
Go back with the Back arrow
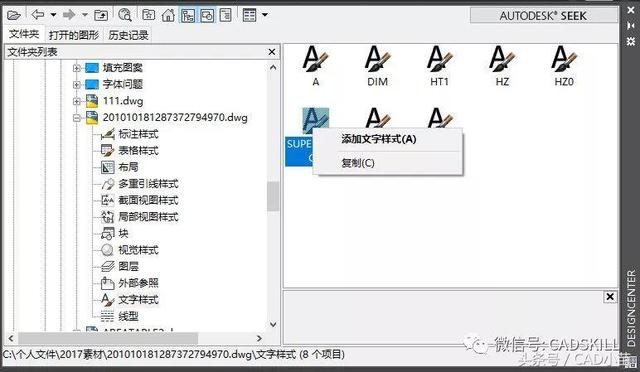(x=38, y=15)
